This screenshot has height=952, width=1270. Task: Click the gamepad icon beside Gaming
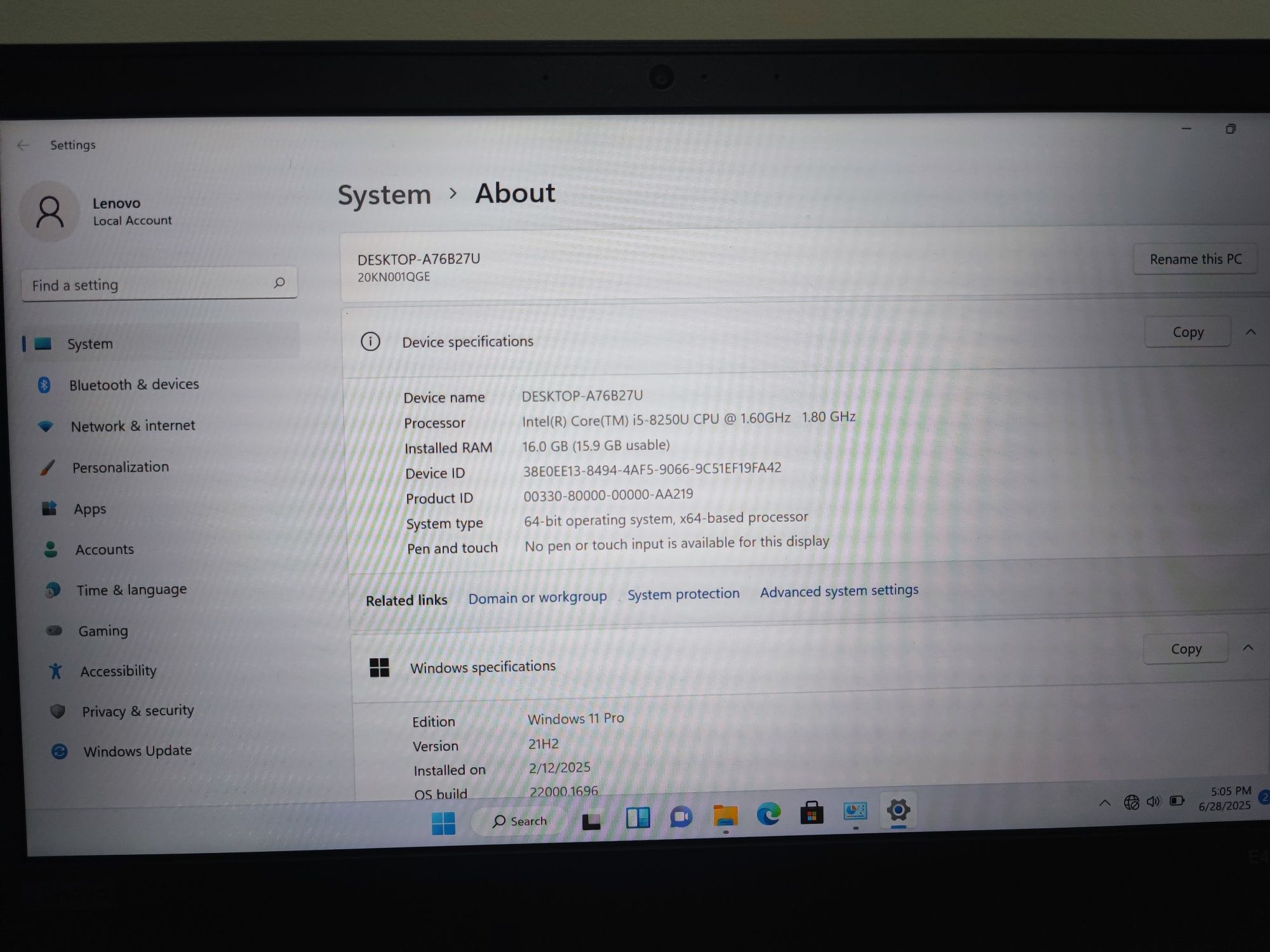tap(55, 630)
